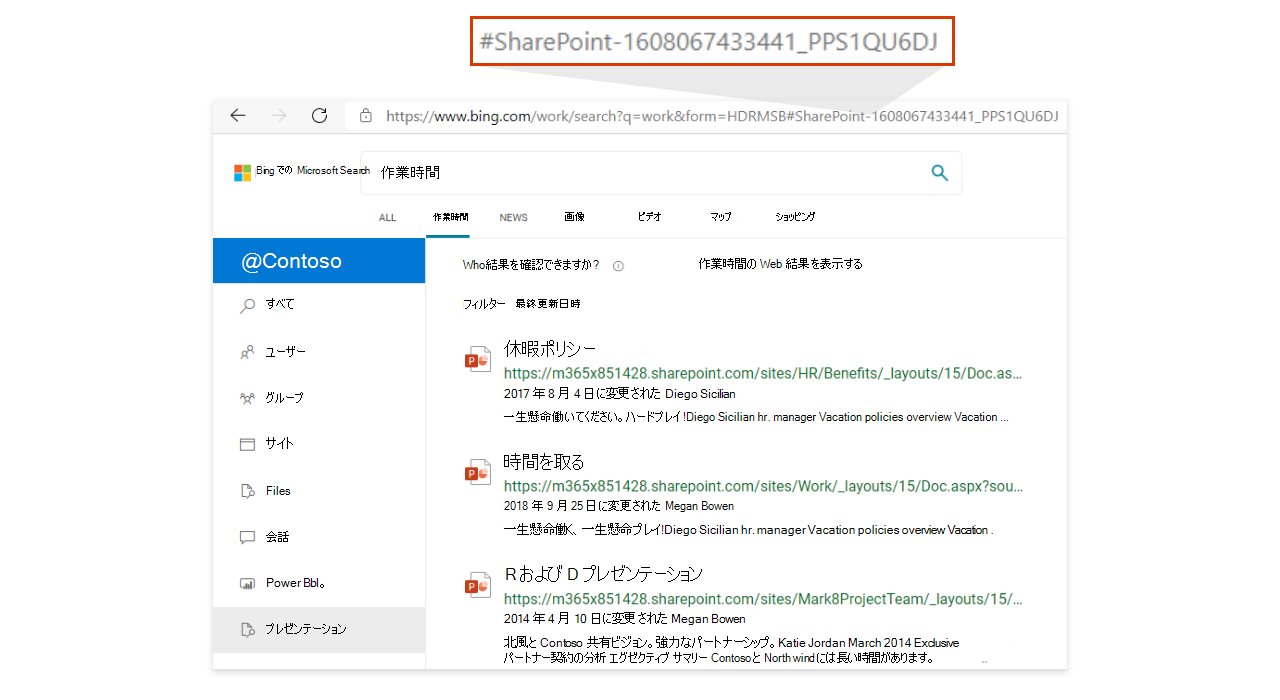1280x700 pixels.
Task: Click the document icon beside プレゼンテーション
Action: click(248, 629)
